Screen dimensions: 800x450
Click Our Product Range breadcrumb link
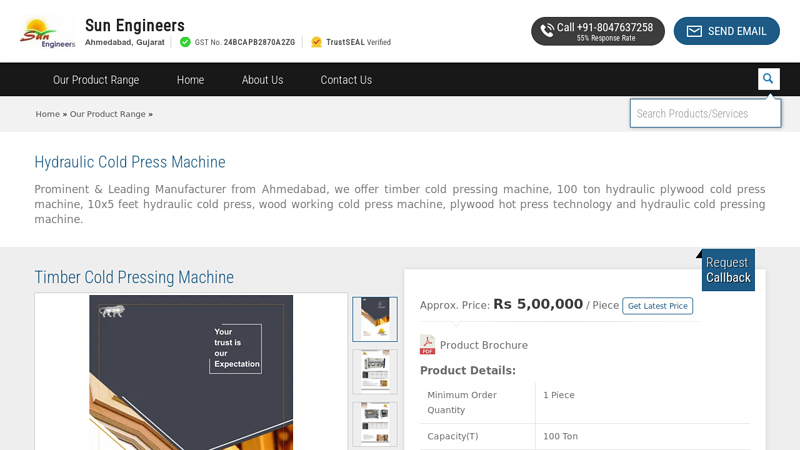click(108, 114)
